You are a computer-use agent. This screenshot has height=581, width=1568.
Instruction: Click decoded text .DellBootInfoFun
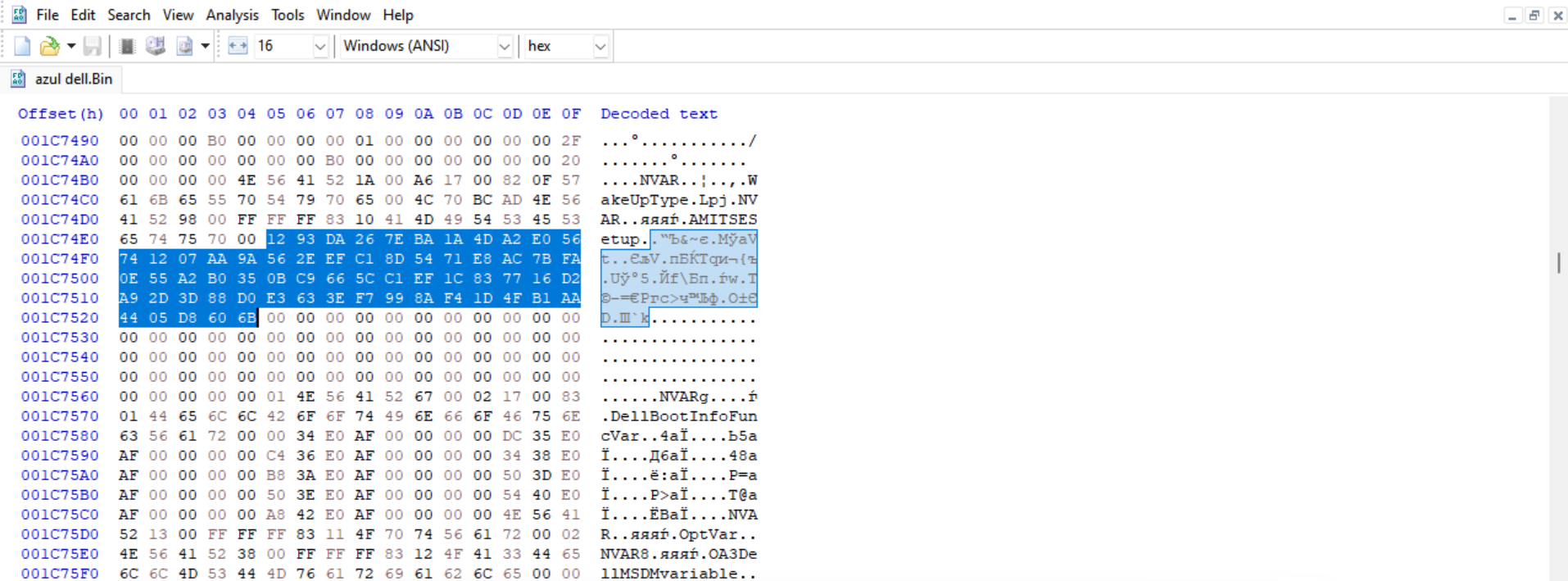pyautogui.click(x=679, y=416)
